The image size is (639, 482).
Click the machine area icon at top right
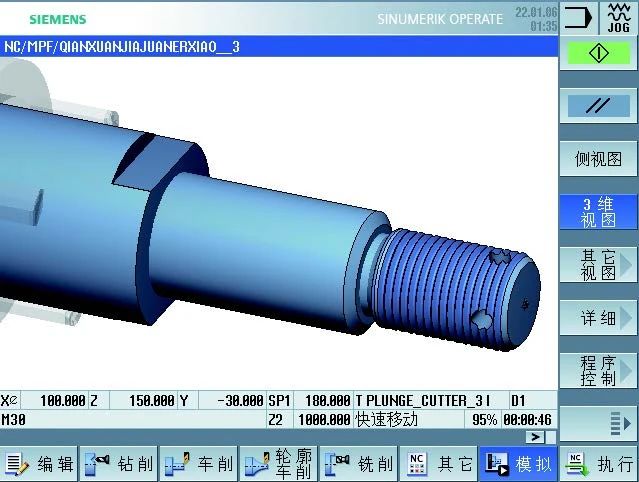(x=578, y=17)
